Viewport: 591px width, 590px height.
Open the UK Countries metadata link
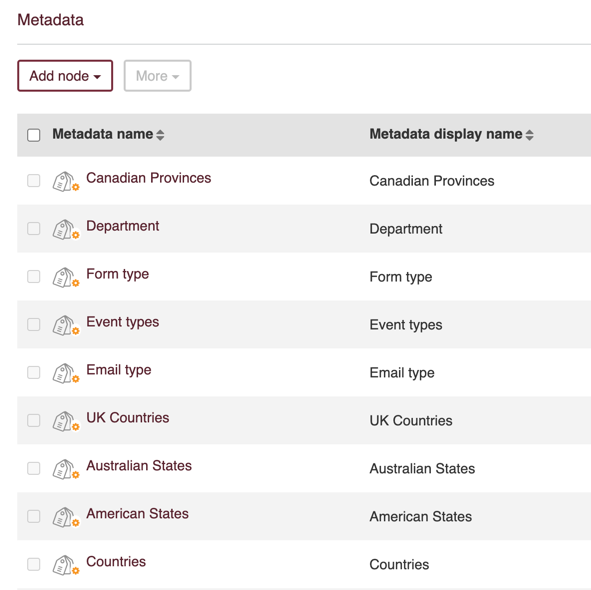pyautogui.click(x=128, y=418)
